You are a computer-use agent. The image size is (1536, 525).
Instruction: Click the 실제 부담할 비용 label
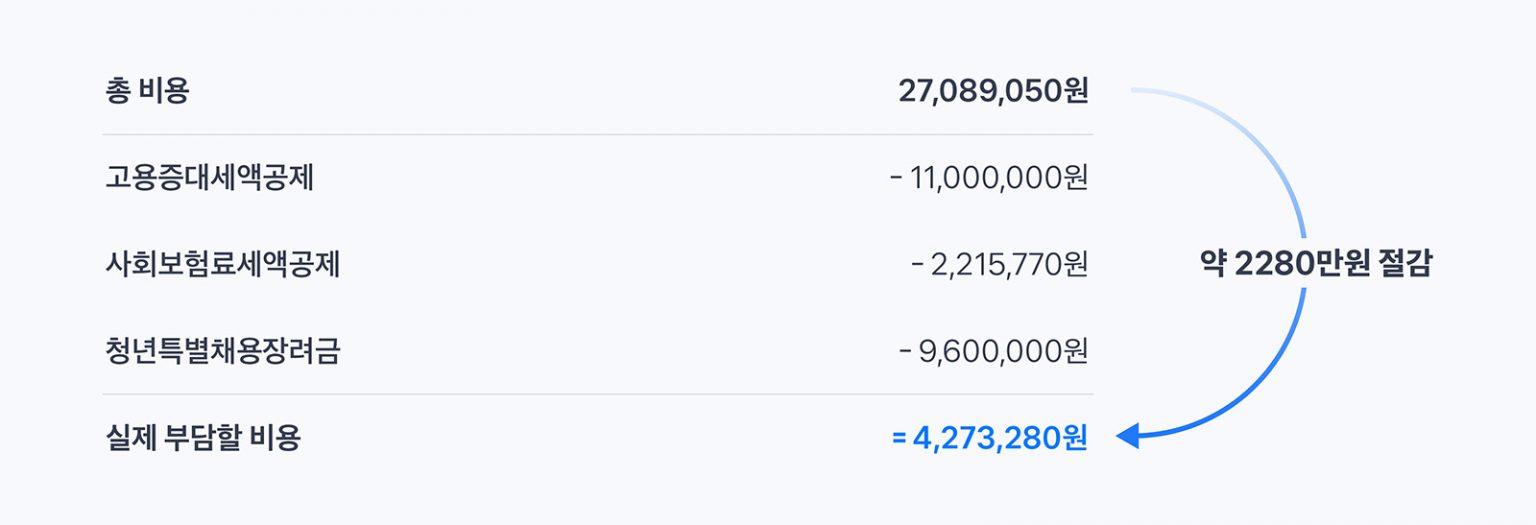203,438
